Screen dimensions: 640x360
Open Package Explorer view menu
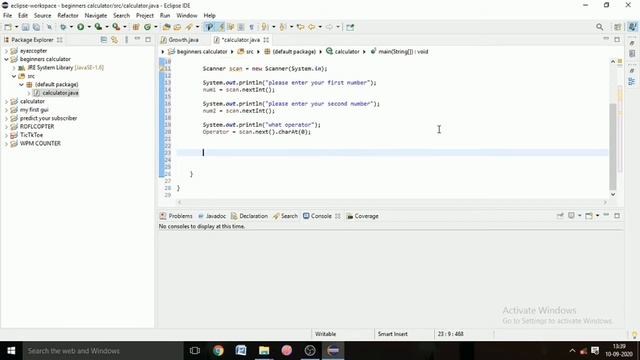point(127,40)
